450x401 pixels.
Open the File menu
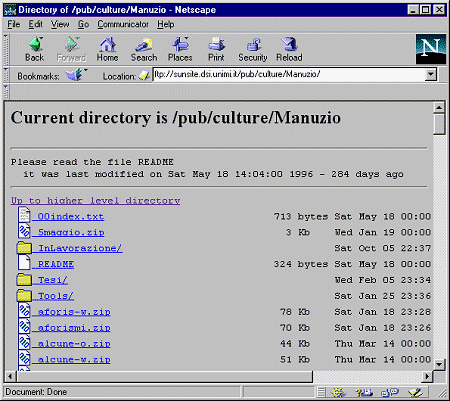14,24
